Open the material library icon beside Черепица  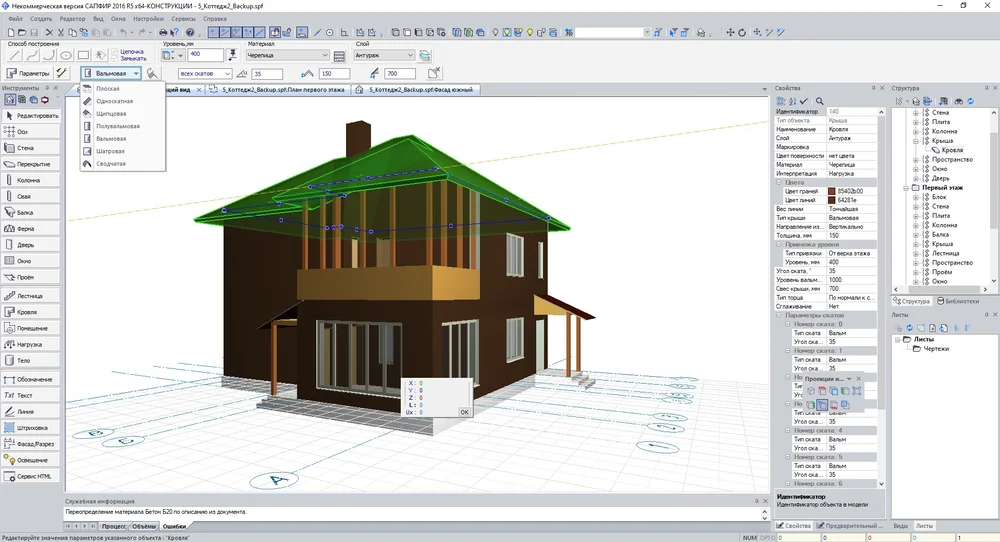coord(339,56)
